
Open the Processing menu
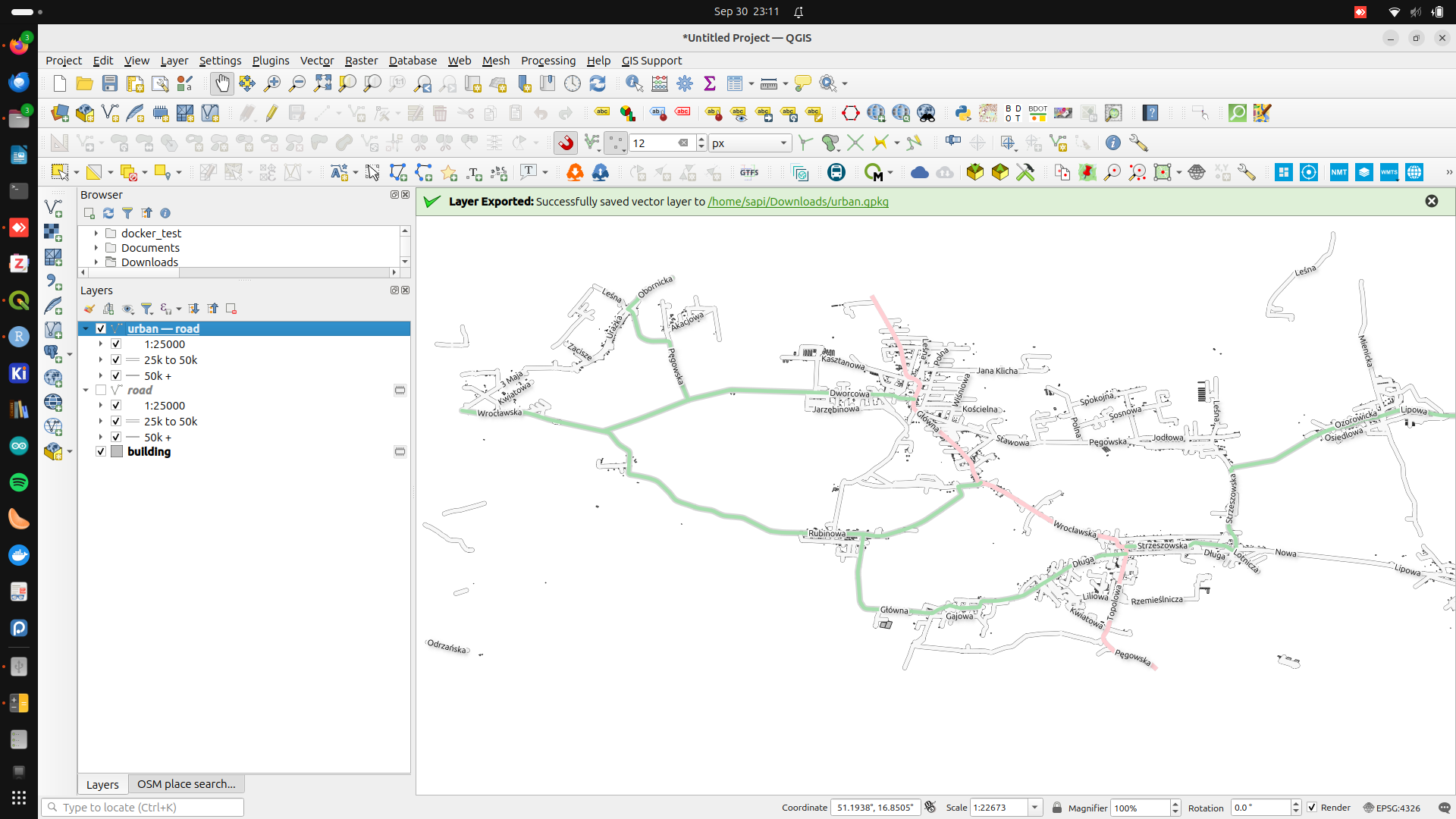pyautogui.click(x=548, y=60)
